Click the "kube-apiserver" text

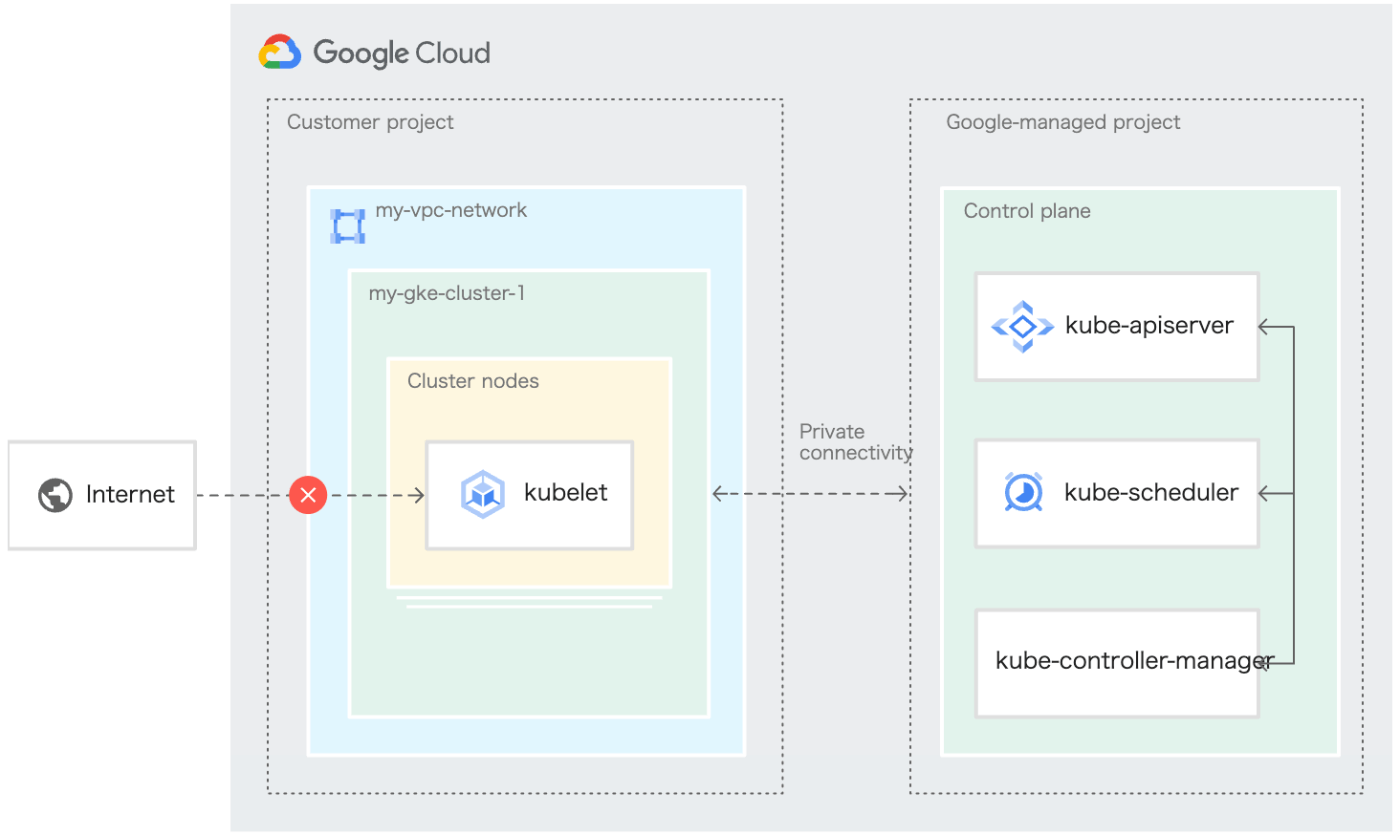pos(1150,326)
